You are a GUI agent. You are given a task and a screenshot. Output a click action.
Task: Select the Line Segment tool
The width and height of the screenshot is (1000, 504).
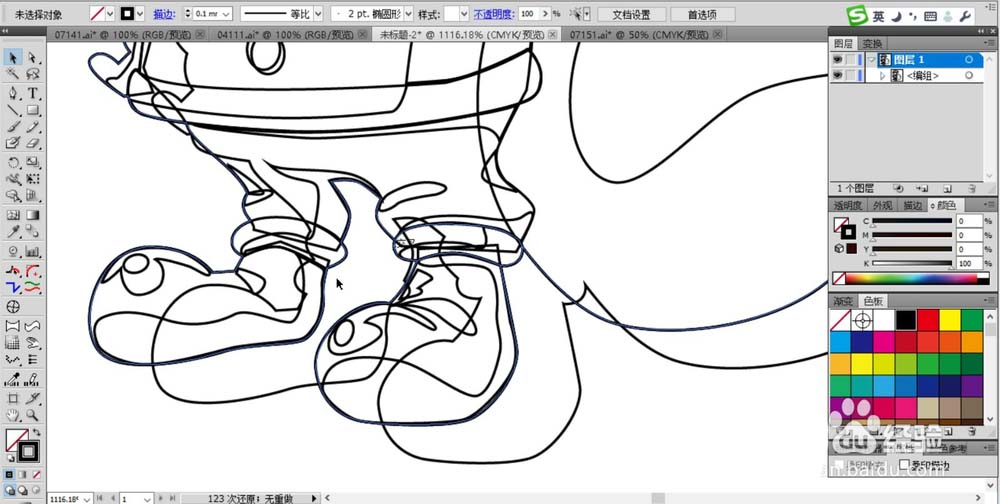13,110
